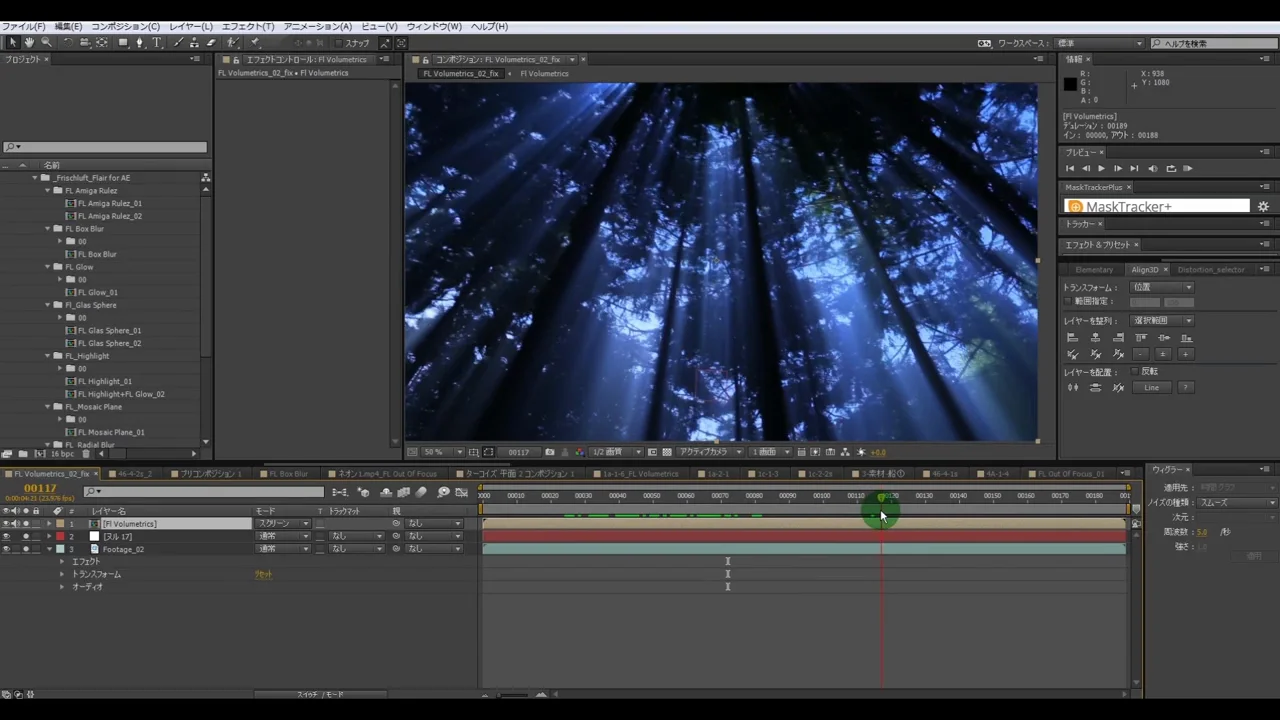
Task: Toggle 反転 checkbox in Align3D panel
Action: tap(1135, 371)
